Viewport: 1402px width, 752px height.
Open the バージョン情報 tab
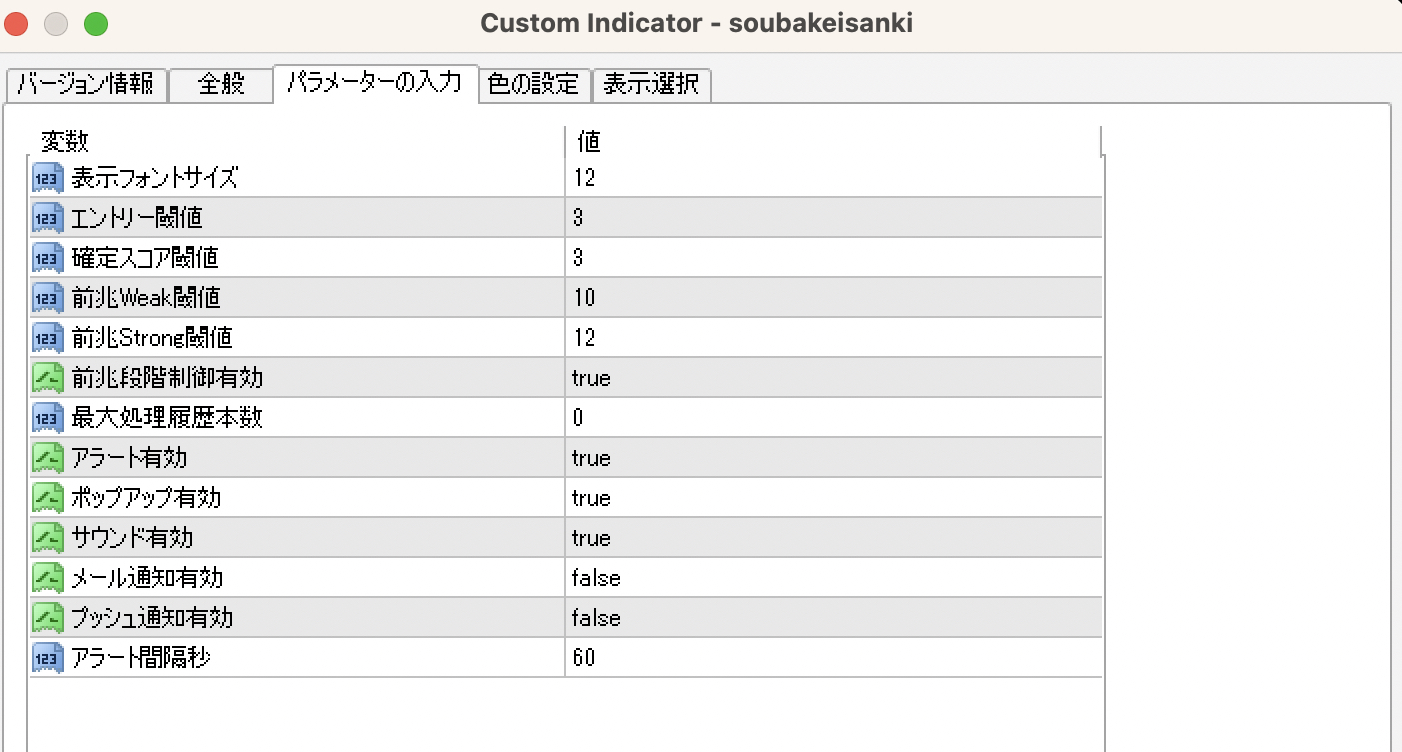click(x=86, y=84)
